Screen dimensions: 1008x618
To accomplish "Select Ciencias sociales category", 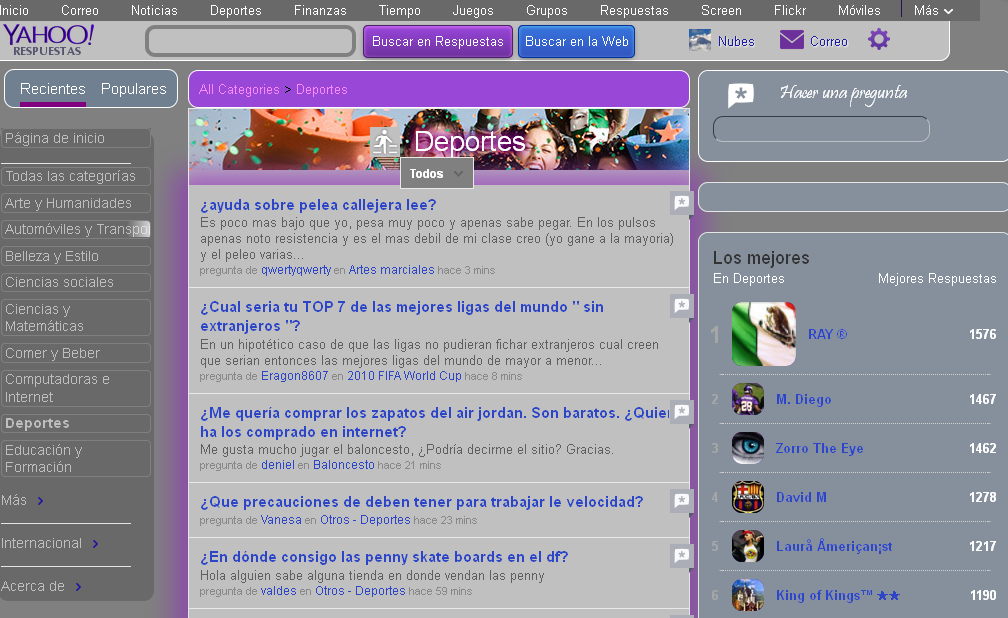I will (x=76, y=282).
